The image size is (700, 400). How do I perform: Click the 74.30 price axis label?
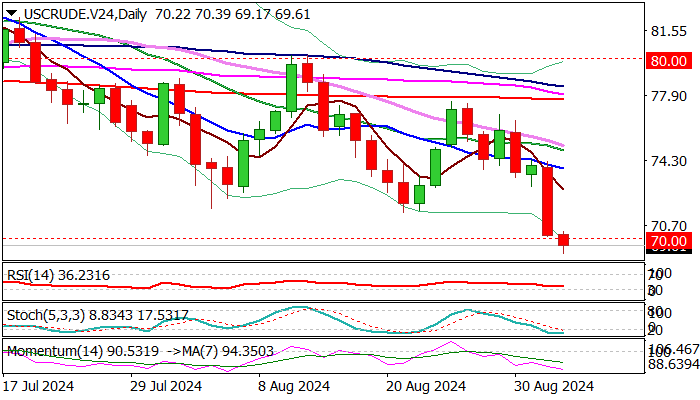tap(669, 161)
